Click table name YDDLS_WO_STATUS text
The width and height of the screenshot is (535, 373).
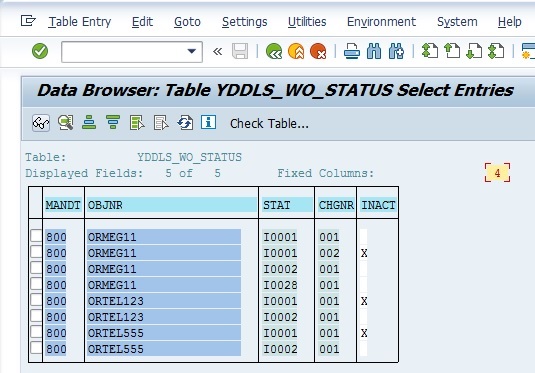pos(189,157)
